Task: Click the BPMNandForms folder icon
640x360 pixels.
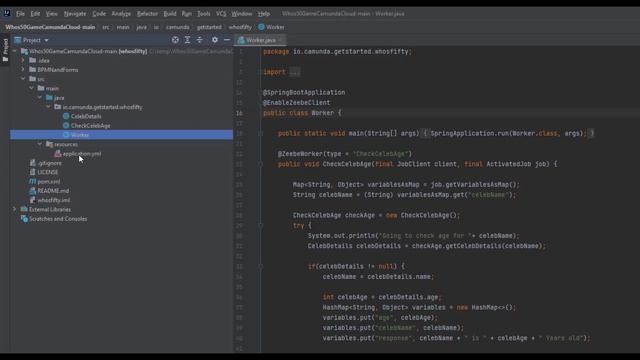Action: coord(33,70)
